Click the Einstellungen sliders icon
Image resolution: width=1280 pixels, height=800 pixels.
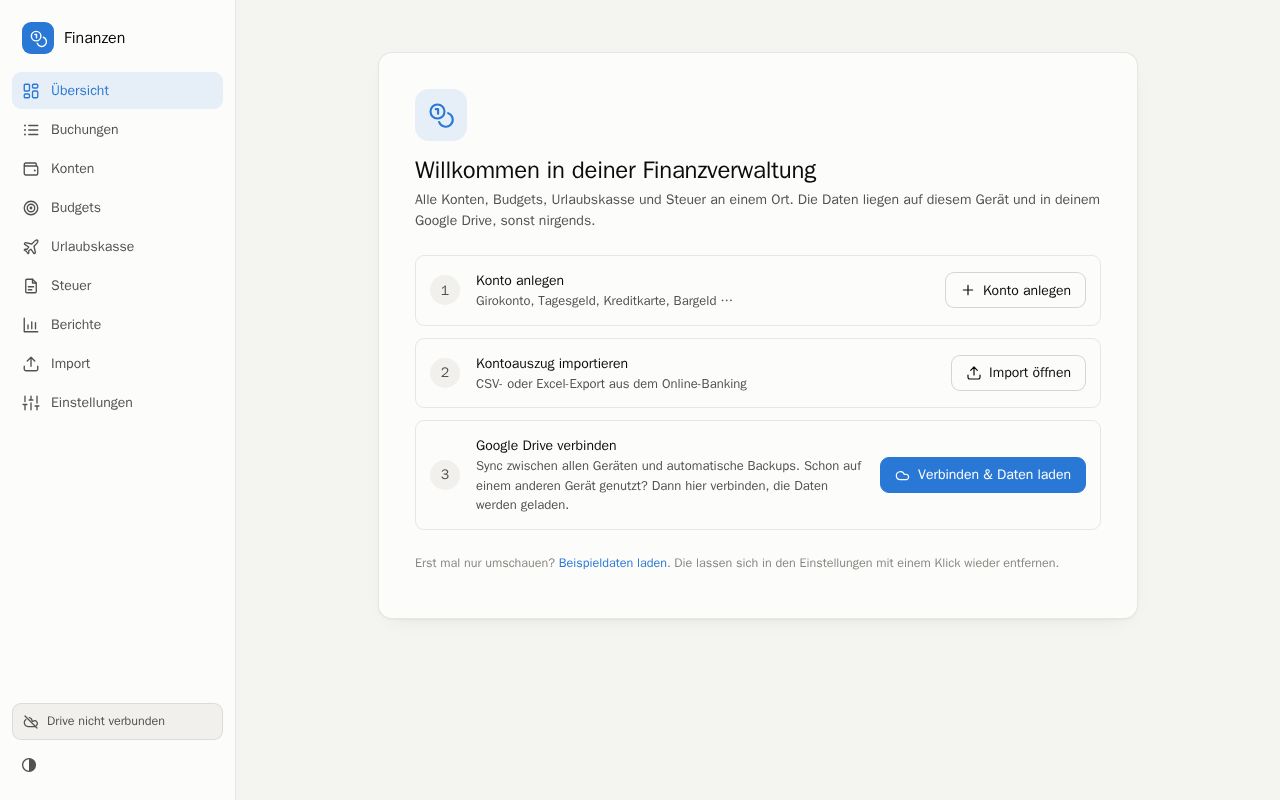[x=31, y=403]
